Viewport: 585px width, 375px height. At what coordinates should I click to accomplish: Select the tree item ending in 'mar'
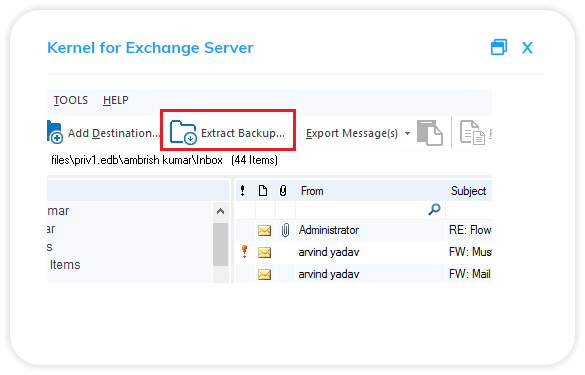[58, 211]
